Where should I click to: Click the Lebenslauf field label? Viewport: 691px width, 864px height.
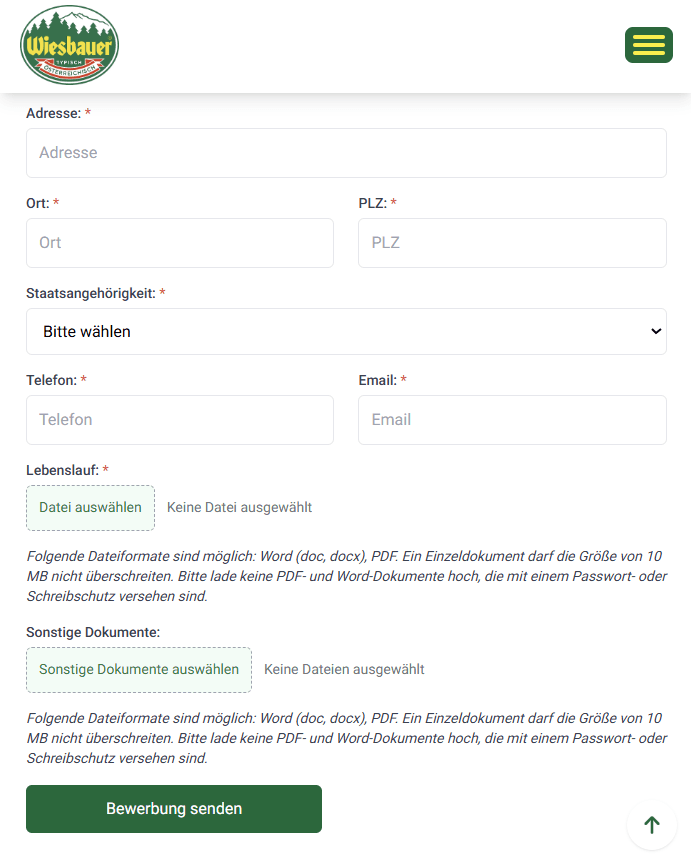pos(60,469)
